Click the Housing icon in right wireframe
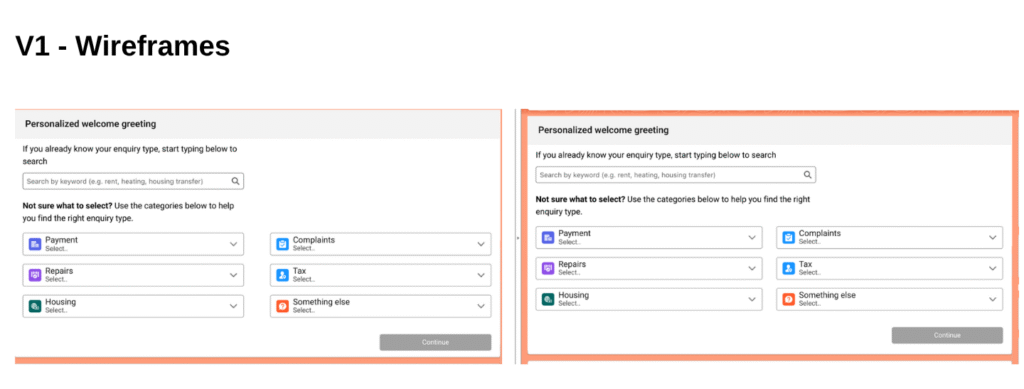Image resolution: width=1024 pixels, height=389 pixels. (x=548, y=299)
